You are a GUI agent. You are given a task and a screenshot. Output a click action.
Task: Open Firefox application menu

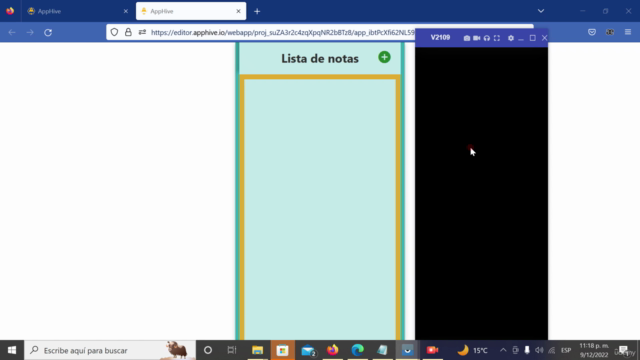click(628, 32)
